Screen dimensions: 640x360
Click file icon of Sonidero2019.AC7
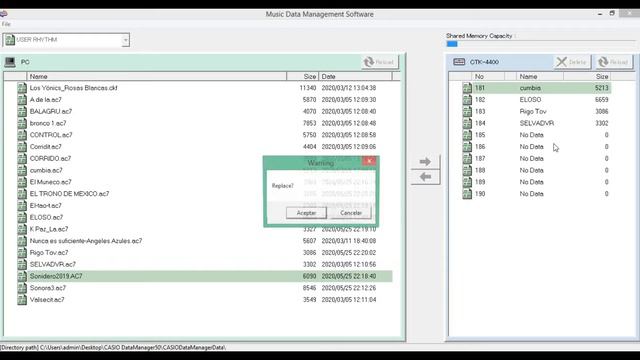pyautogui.click(x=22, y=276)
